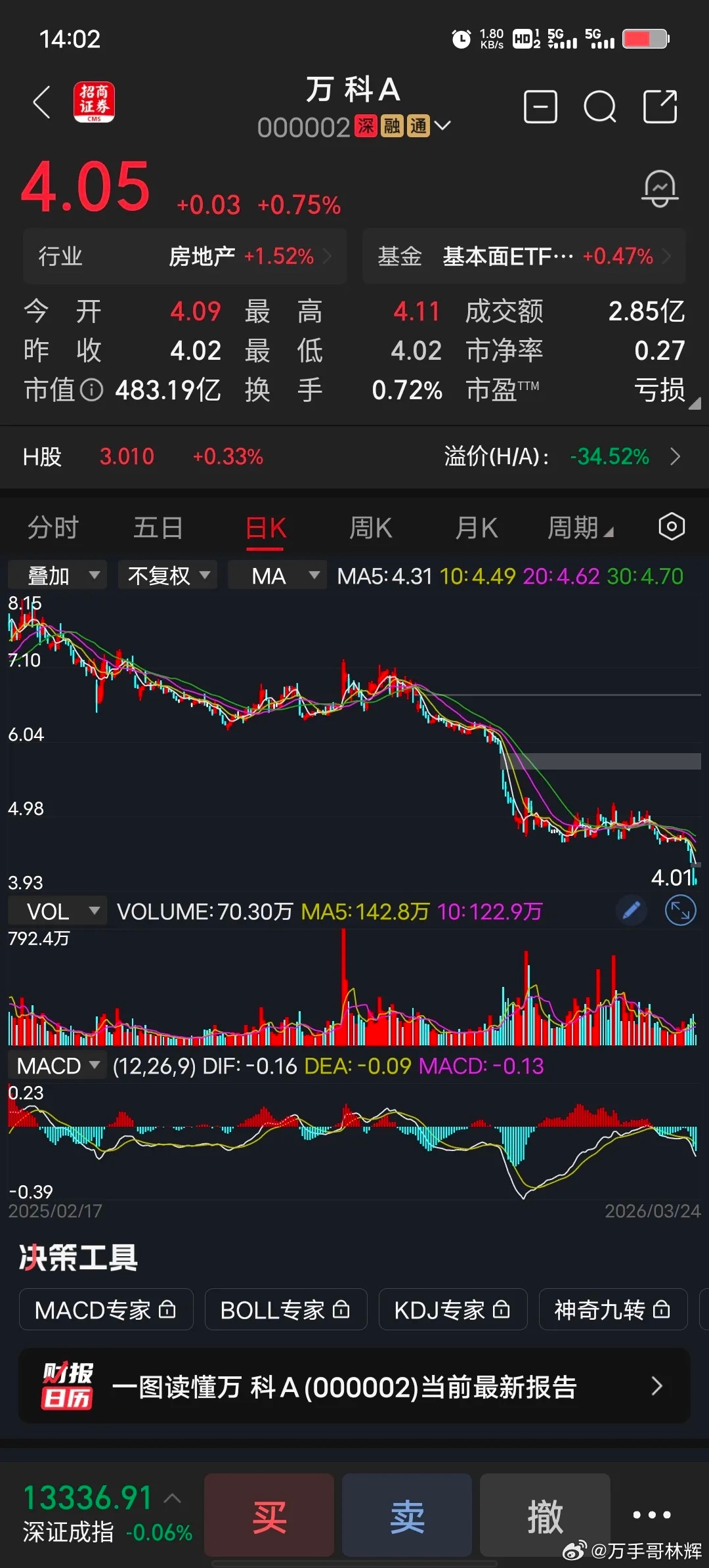This screenshot has width=709, height=1568.
Task: Tap the lock icon on BOLL专家
Action: [341, 1309]
